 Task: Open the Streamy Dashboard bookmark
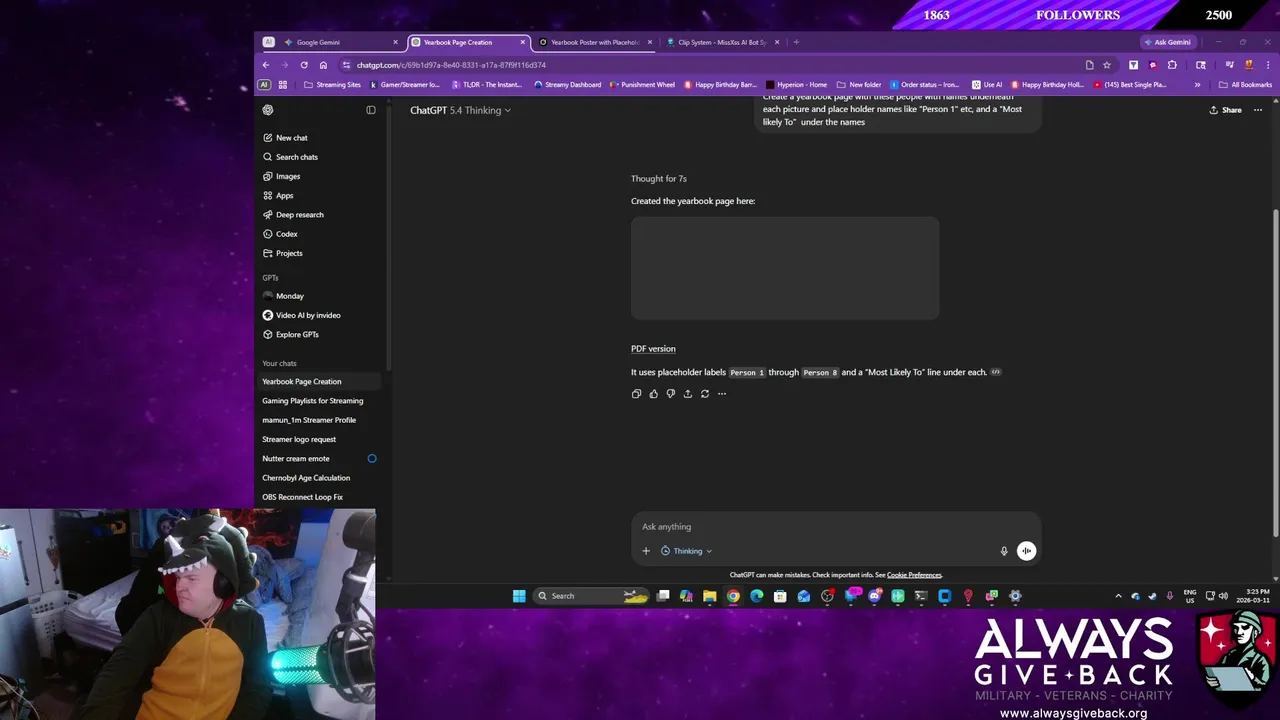tap(567, 85)
